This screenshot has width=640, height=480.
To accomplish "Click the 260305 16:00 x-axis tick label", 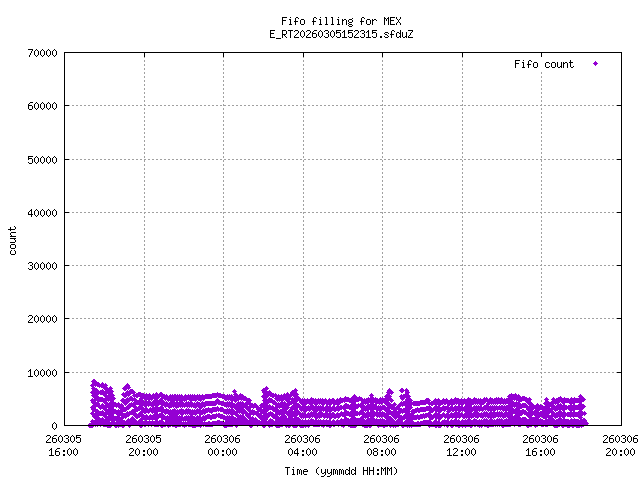I will coord(64,445).
